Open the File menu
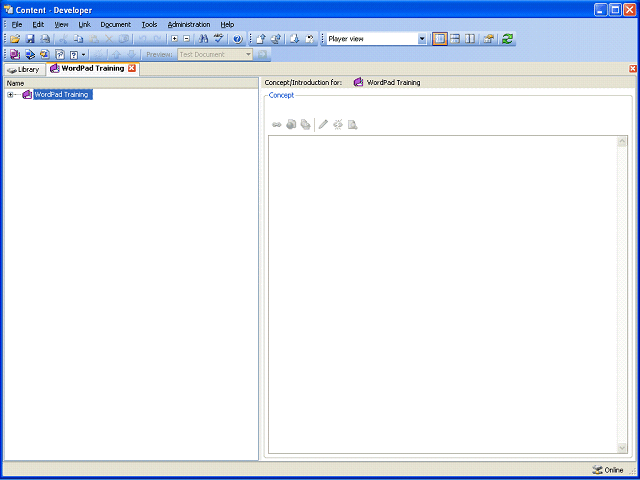 pyautogui.click(x=17, y=24)
